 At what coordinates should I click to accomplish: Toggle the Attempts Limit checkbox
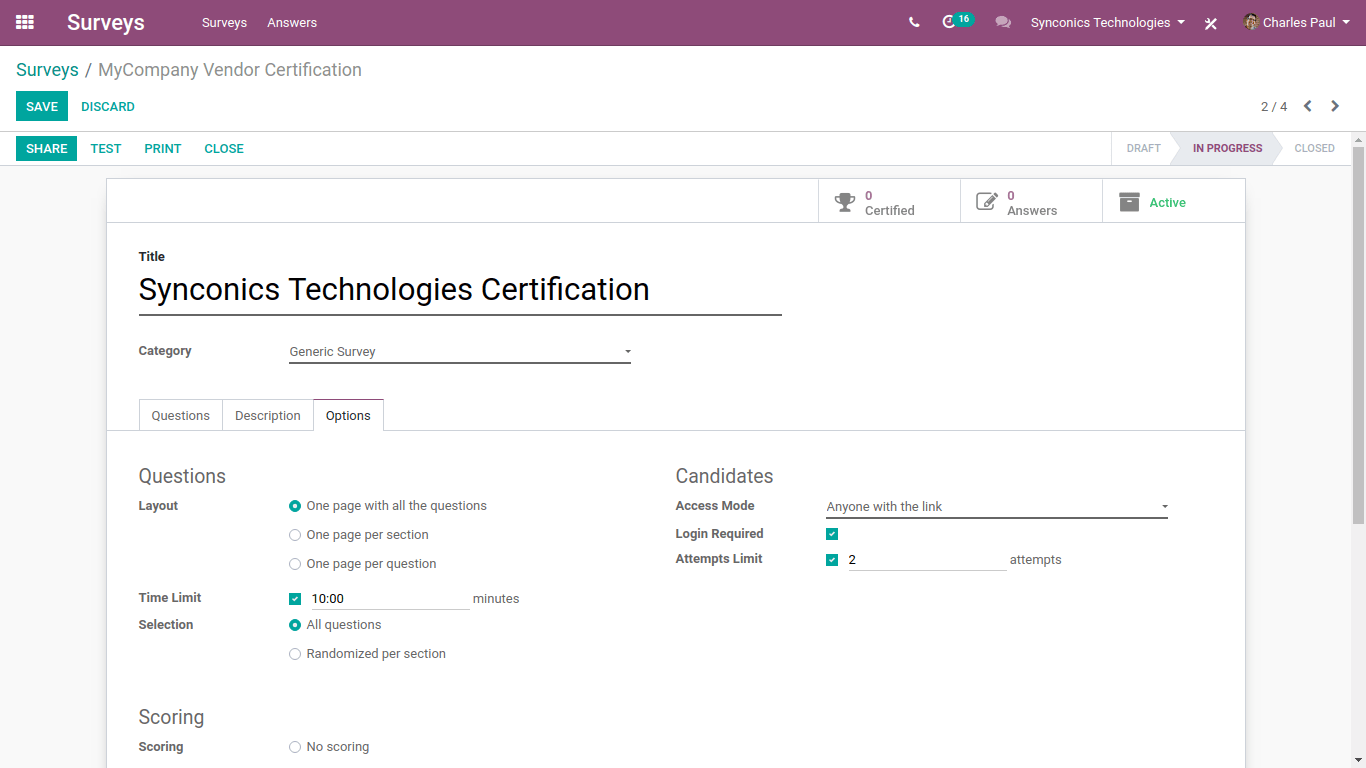[x=832, y=560]
